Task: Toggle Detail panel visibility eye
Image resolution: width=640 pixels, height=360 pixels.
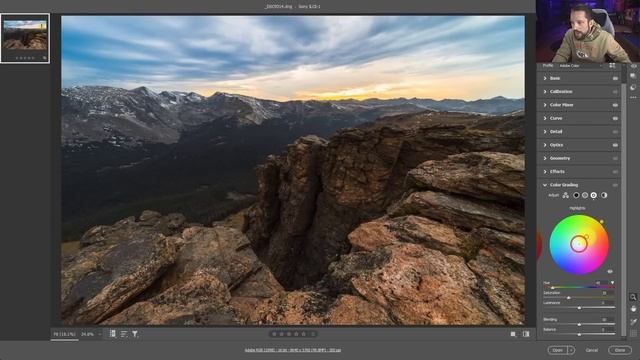Action: tap(615, 132)
